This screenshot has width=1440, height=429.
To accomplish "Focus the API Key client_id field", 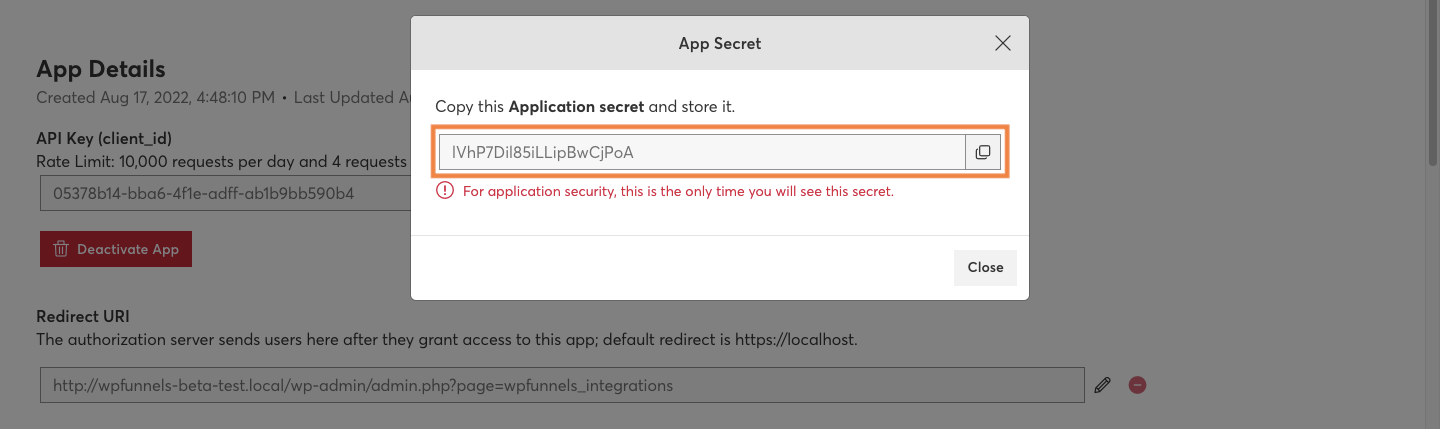I will pos(225,193).
